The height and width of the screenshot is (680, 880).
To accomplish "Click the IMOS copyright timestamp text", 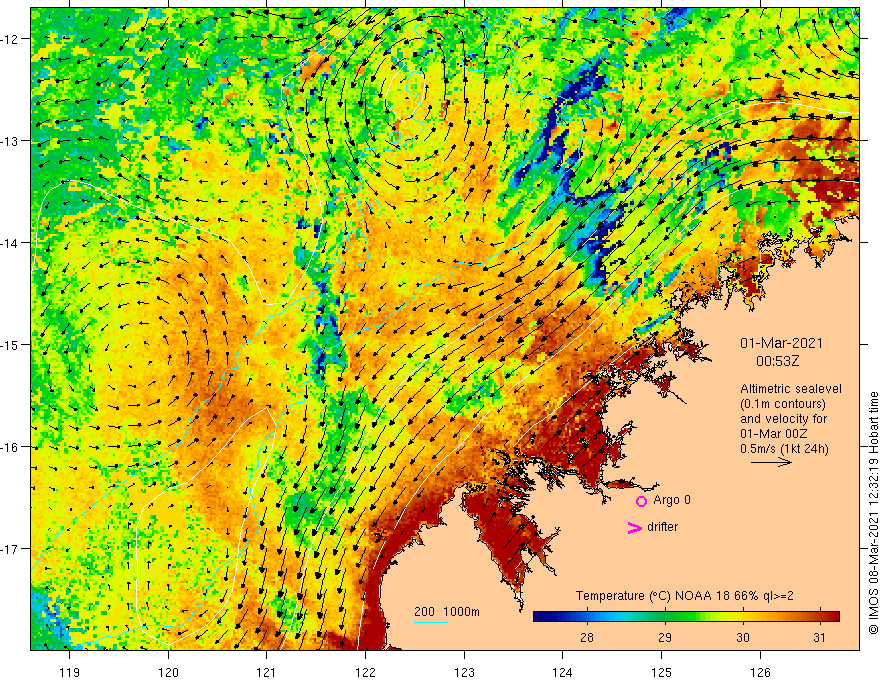I will coord(873,513).
